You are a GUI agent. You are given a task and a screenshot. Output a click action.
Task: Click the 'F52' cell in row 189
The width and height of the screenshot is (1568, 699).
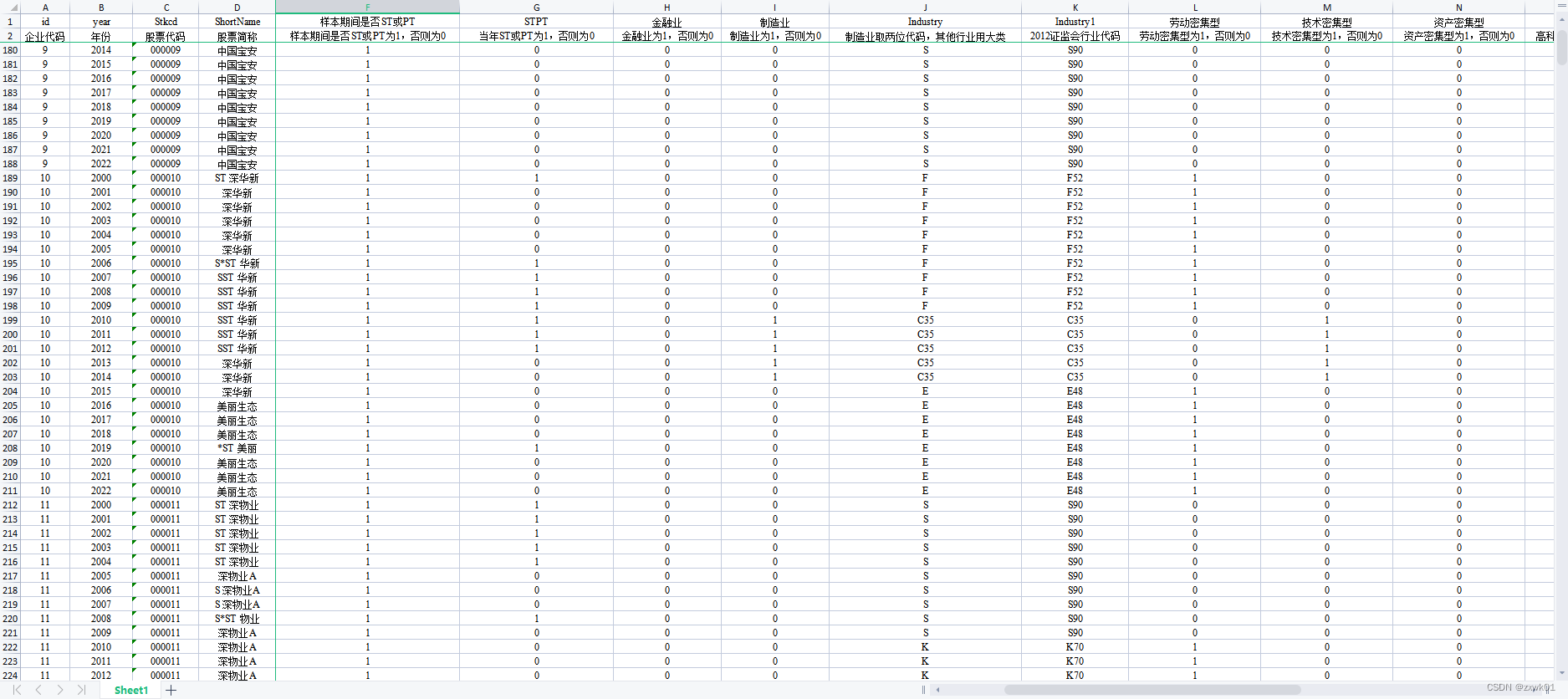tap(1075, 178)
